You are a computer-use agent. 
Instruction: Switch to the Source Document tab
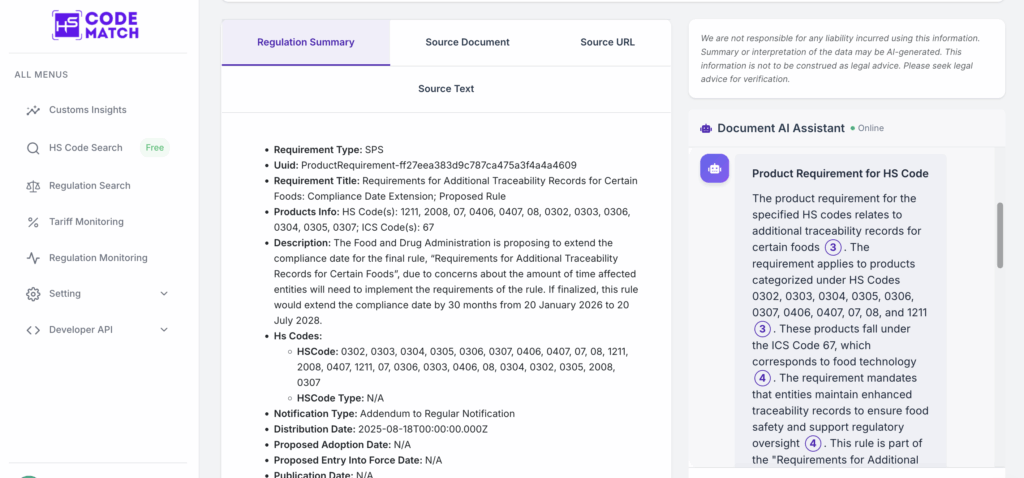[467, 42]
